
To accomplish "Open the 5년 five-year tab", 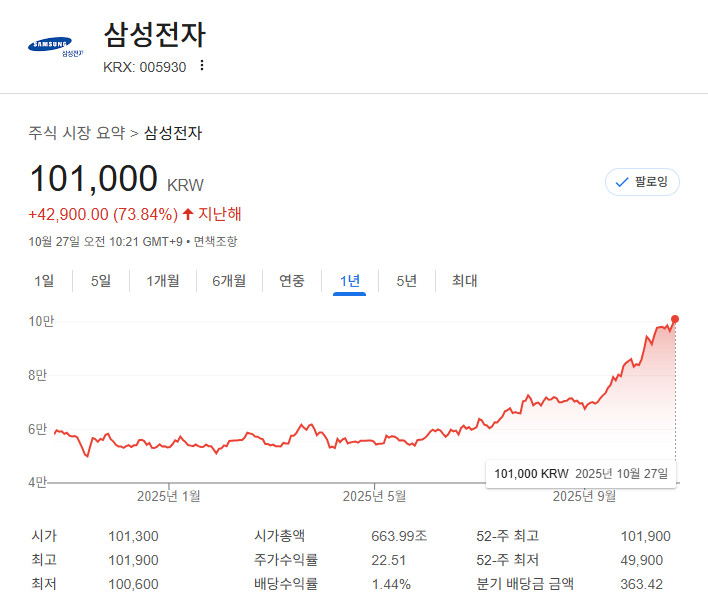I will click(406, 281).
